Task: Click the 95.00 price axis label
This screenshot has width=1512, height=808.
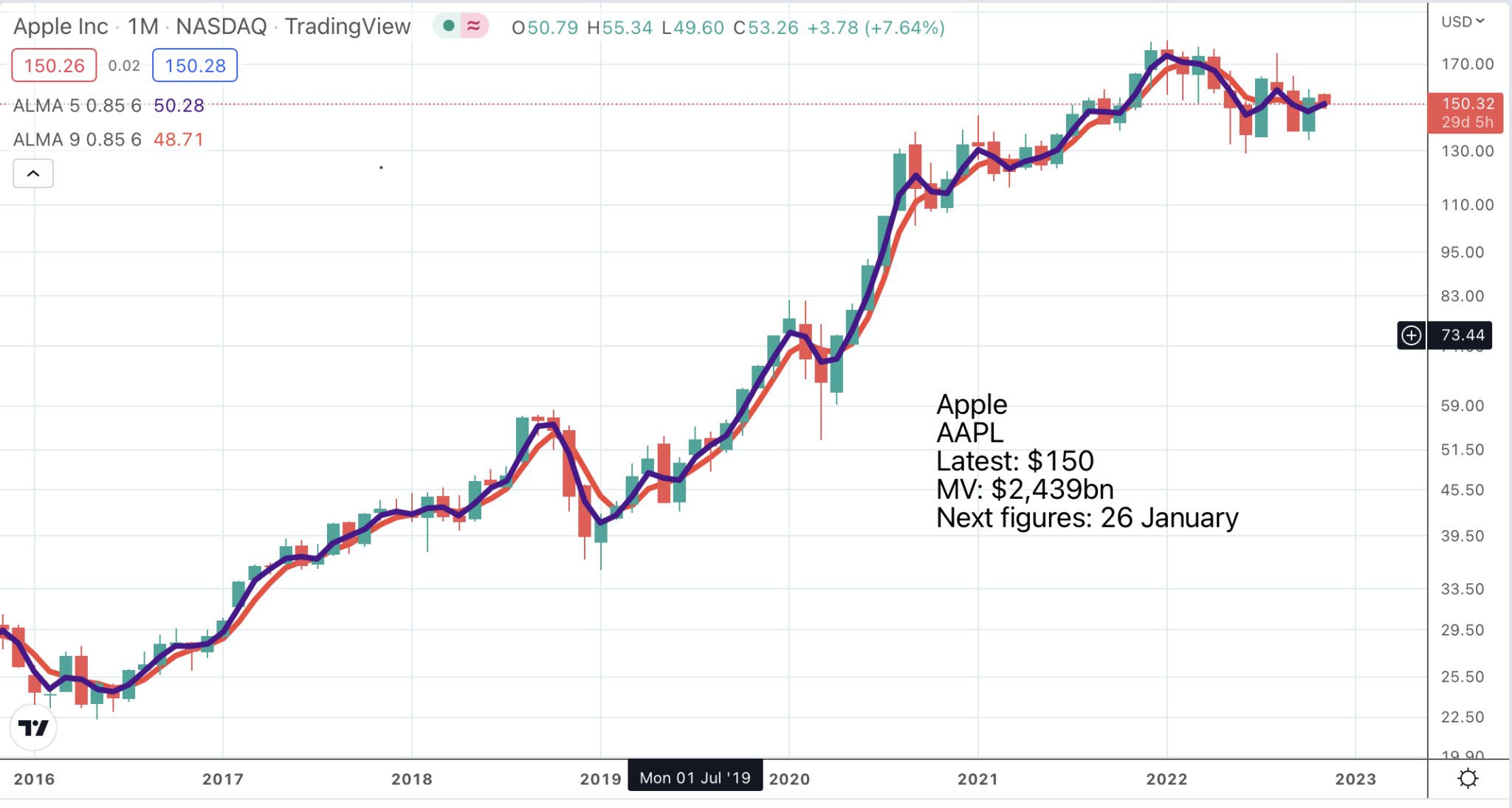Action: (x=1463, y=252)
